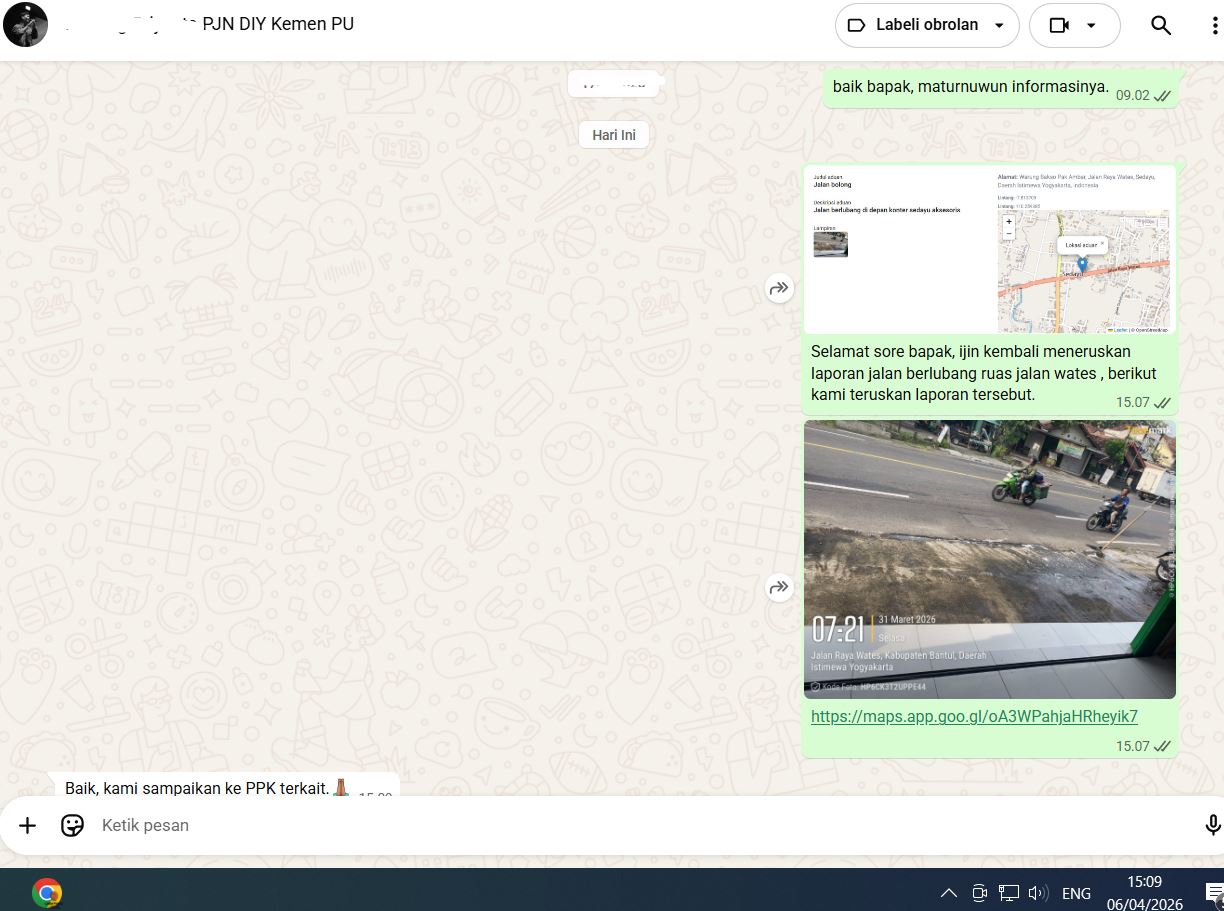
Task: Click the Hari Ini date chip
Action: 614,135
